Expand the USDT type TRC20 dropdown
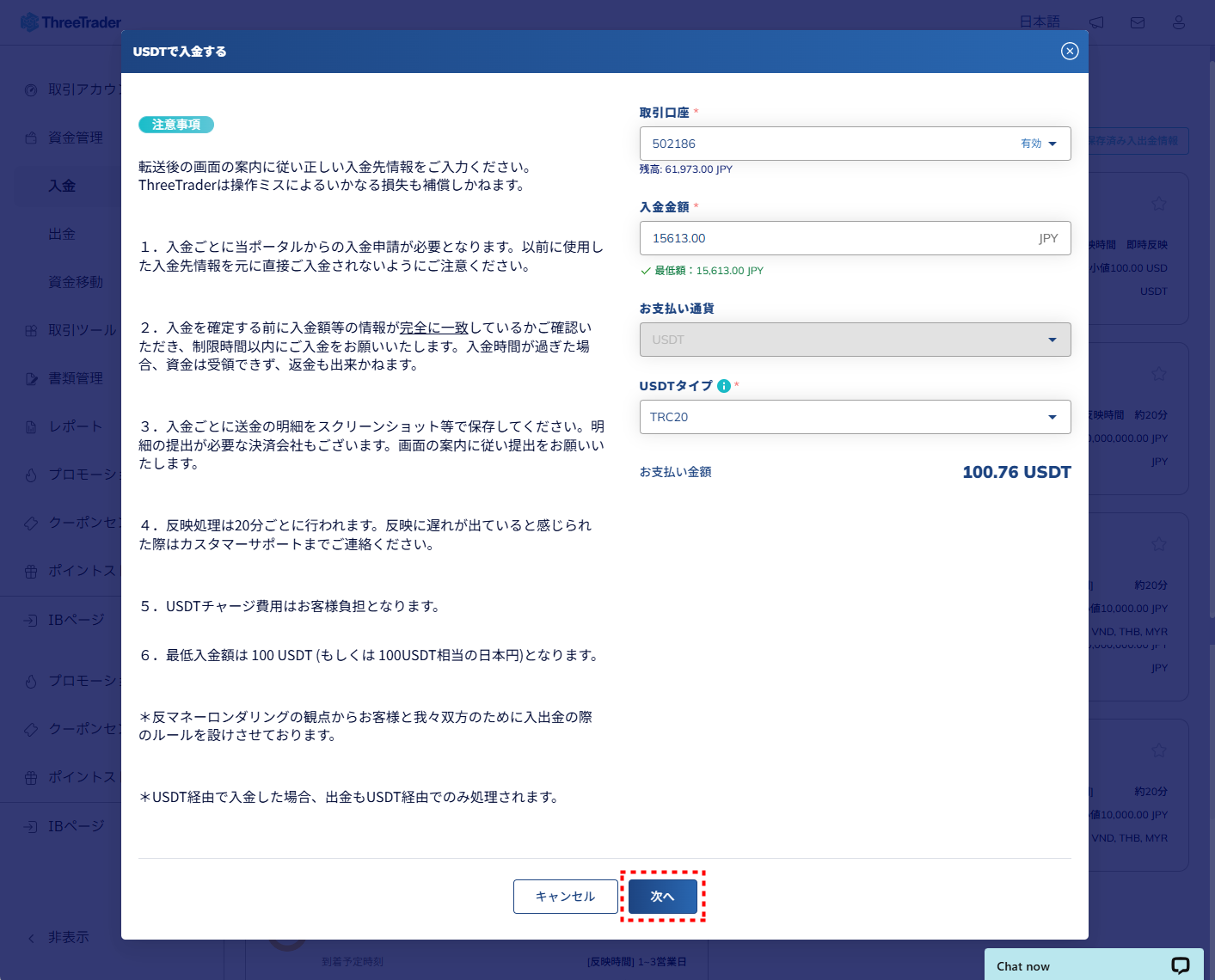The width and height of the screenshot is (1215, 980). (x=855, y=417)
